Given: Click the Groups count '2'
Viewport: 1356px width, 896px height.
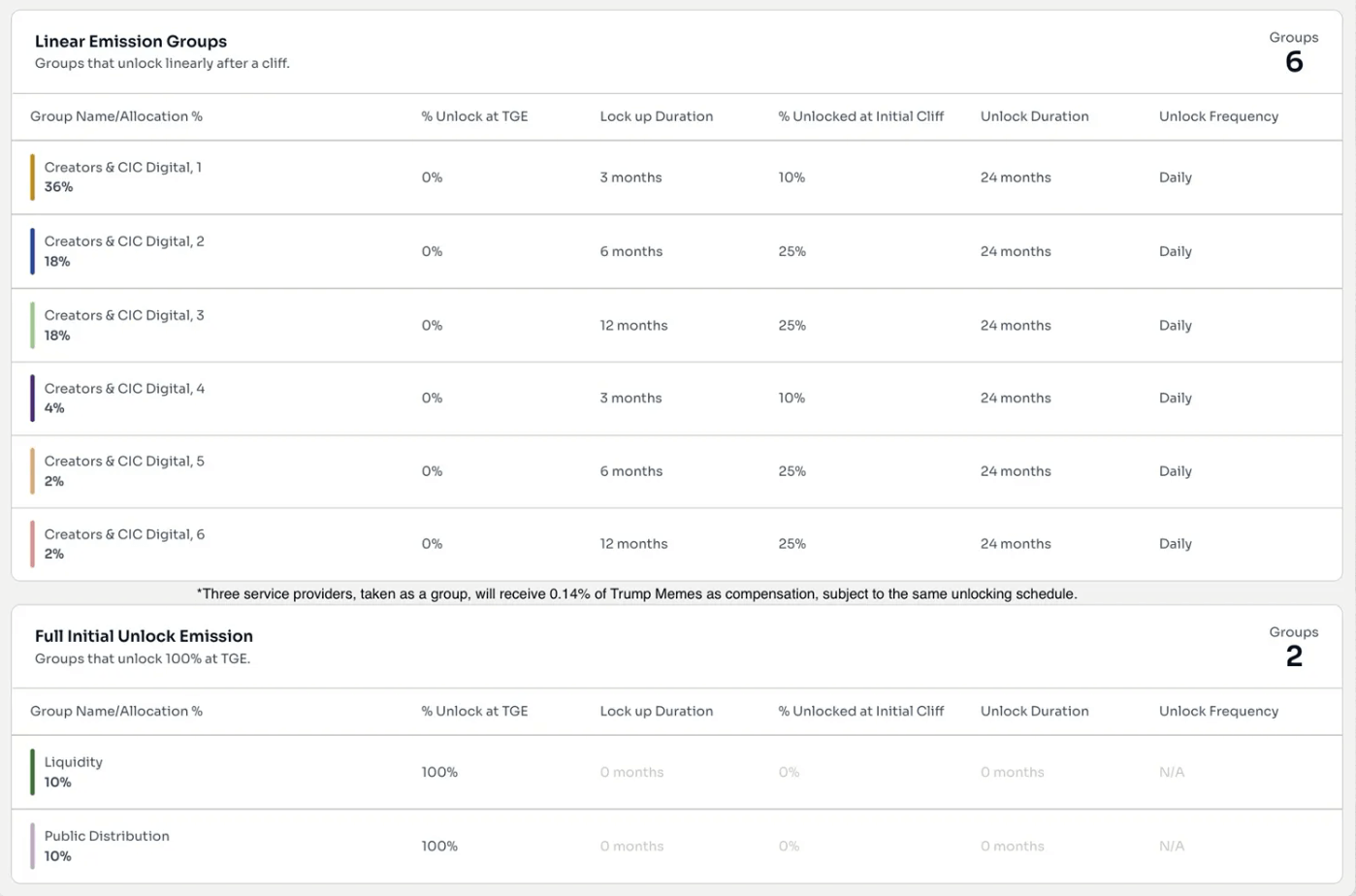Looking at the screenshot, I should coord(1294,656).
